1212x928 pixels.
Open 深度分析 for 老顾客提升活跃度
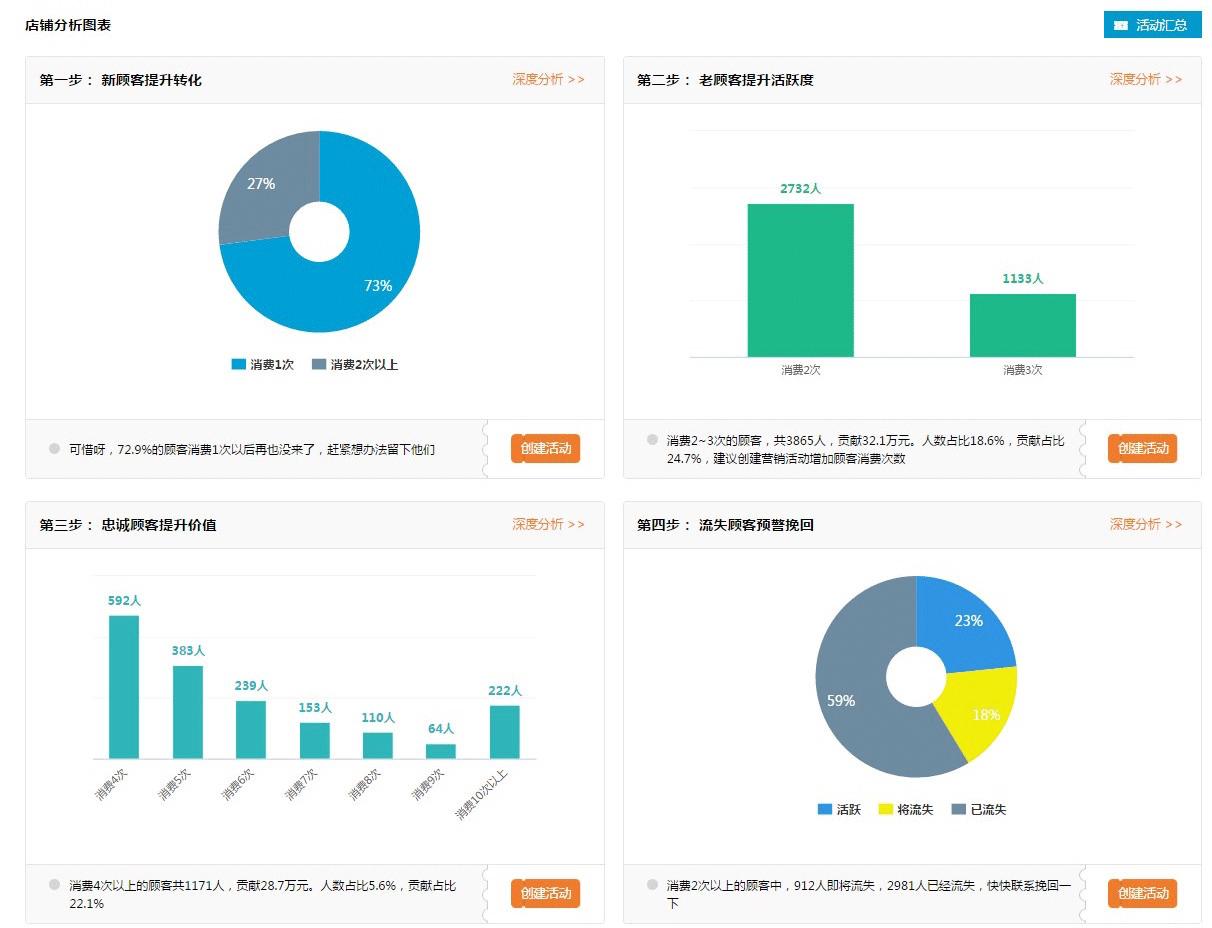pyautogui.click(x=1145, y=79)
